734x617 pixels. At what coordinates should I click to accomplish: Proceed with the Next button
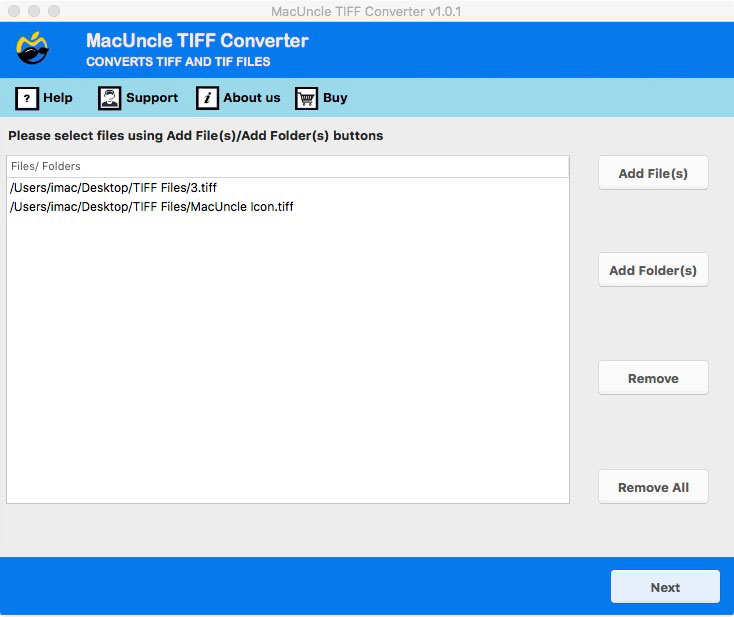[665, 587]
